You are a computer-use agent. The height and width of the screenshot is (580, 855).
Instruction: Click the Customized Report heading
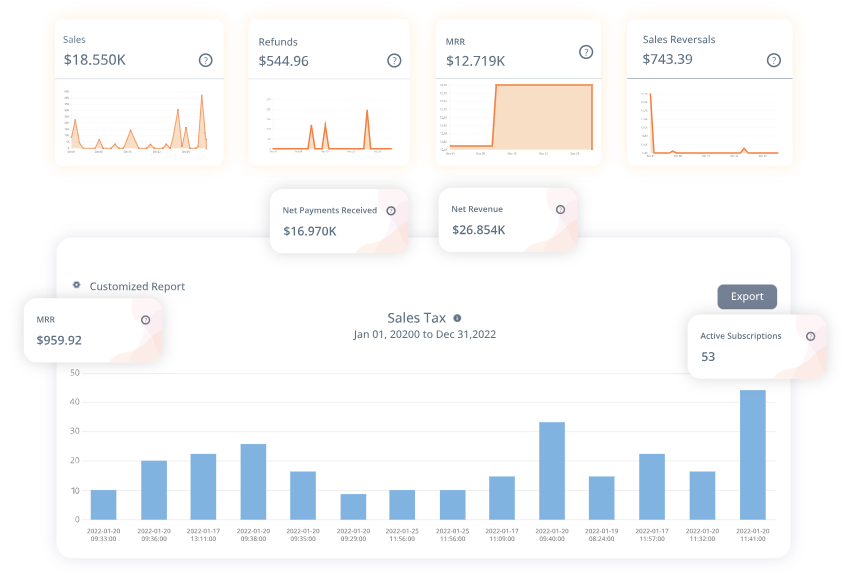point(137,286)
